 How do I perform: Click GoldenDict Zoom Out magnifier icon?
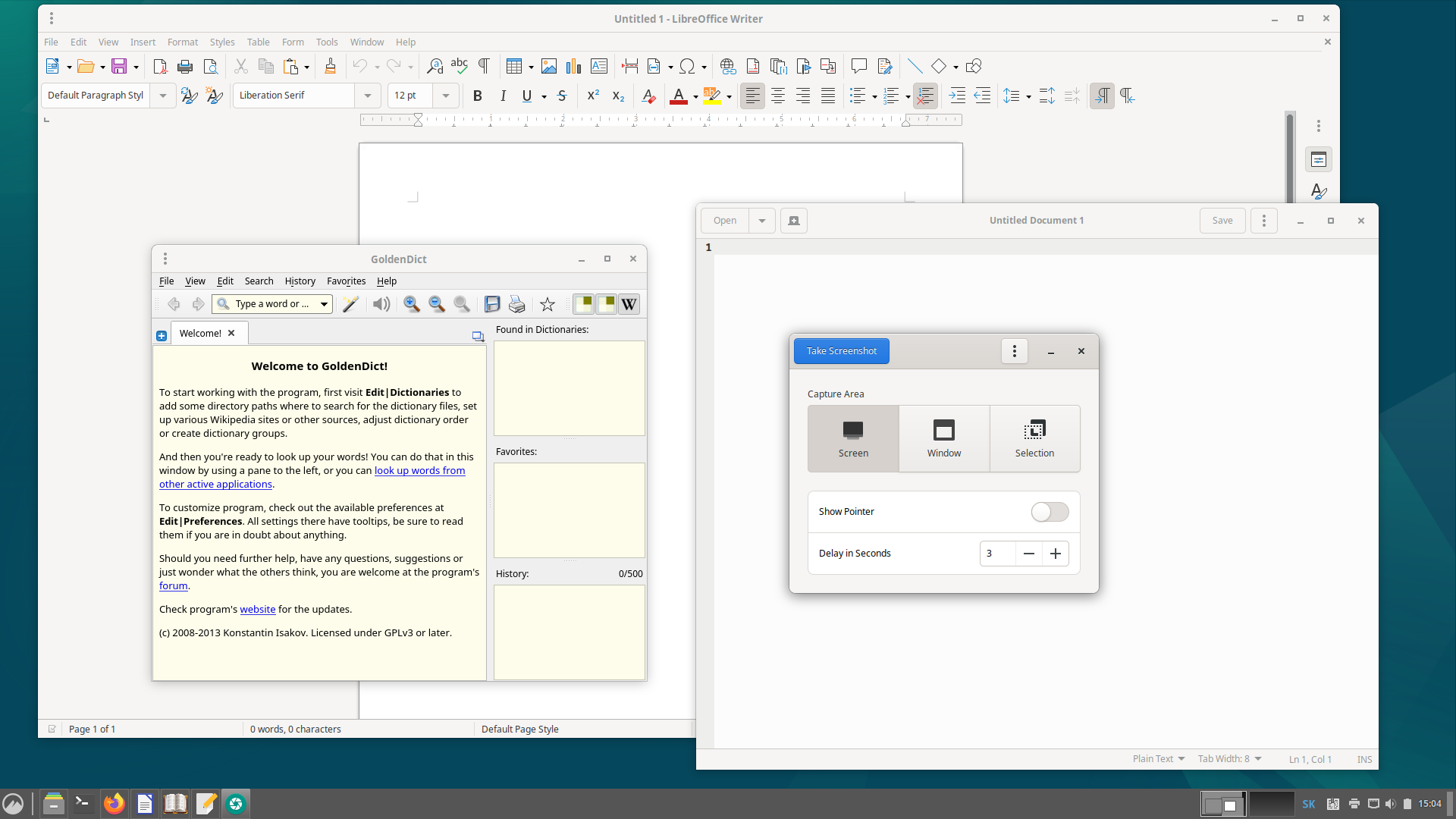click(437, 304)
